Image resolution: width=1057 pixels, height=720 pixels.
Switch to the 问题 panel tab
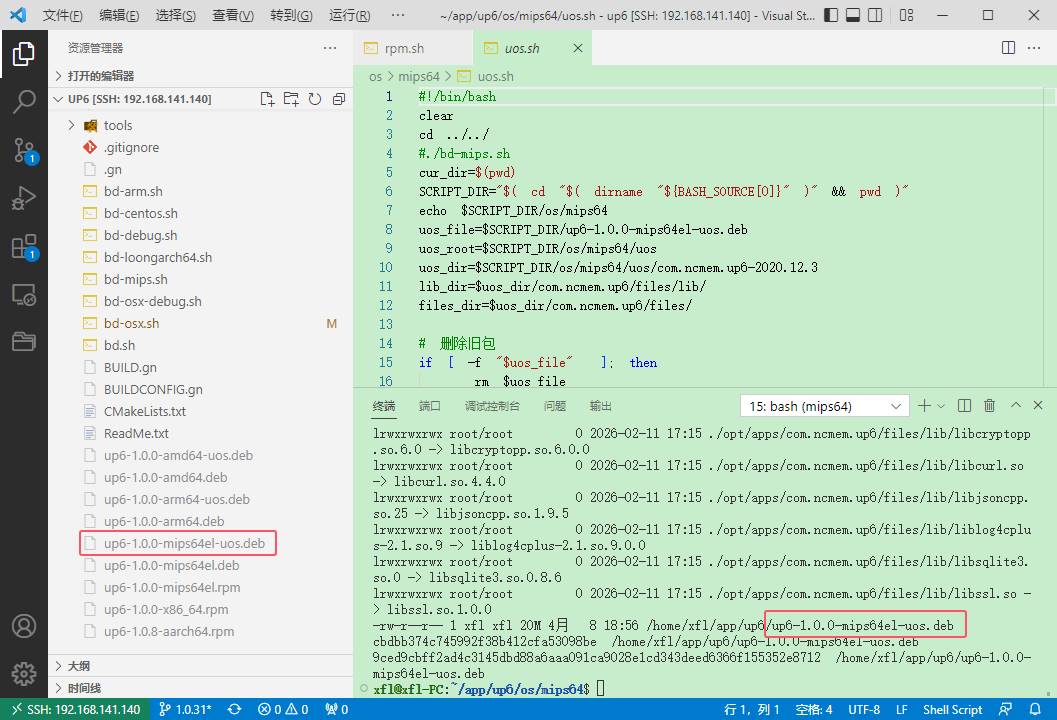tap(554, 406)
